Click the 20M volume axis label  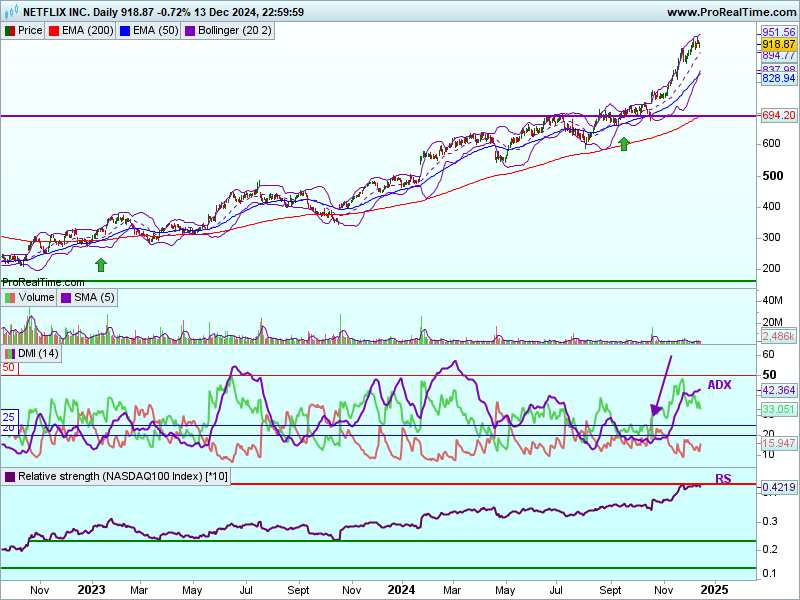[772, 322]
